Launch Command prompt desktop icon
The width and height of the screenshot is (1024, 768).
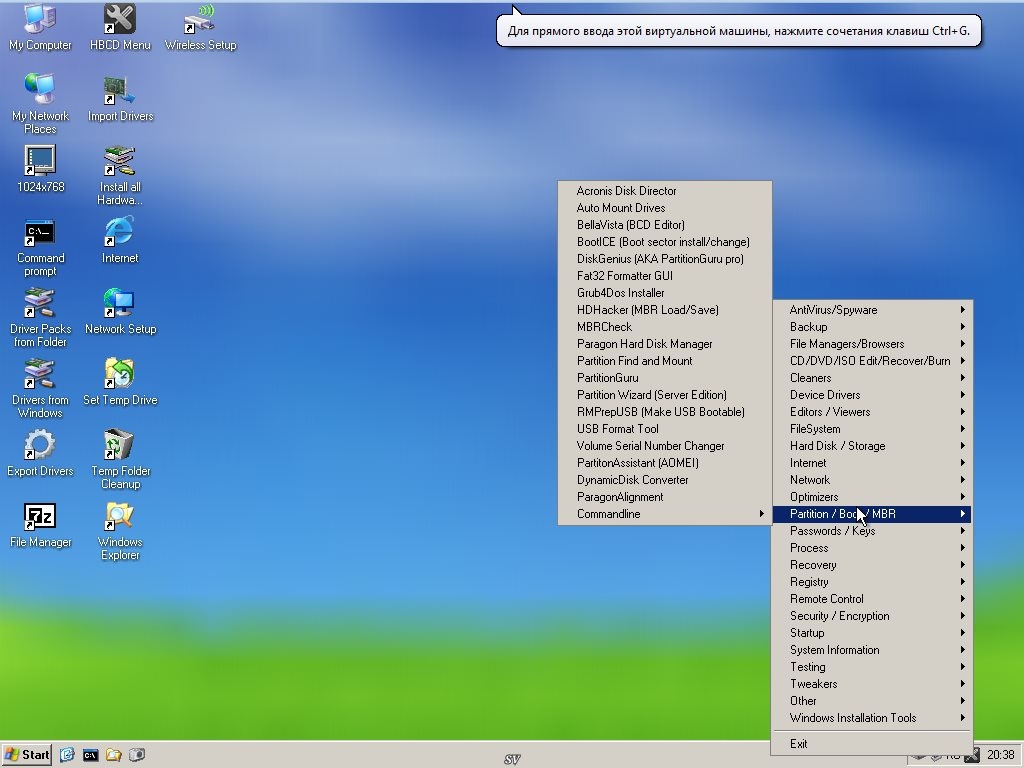pos(40,233)
